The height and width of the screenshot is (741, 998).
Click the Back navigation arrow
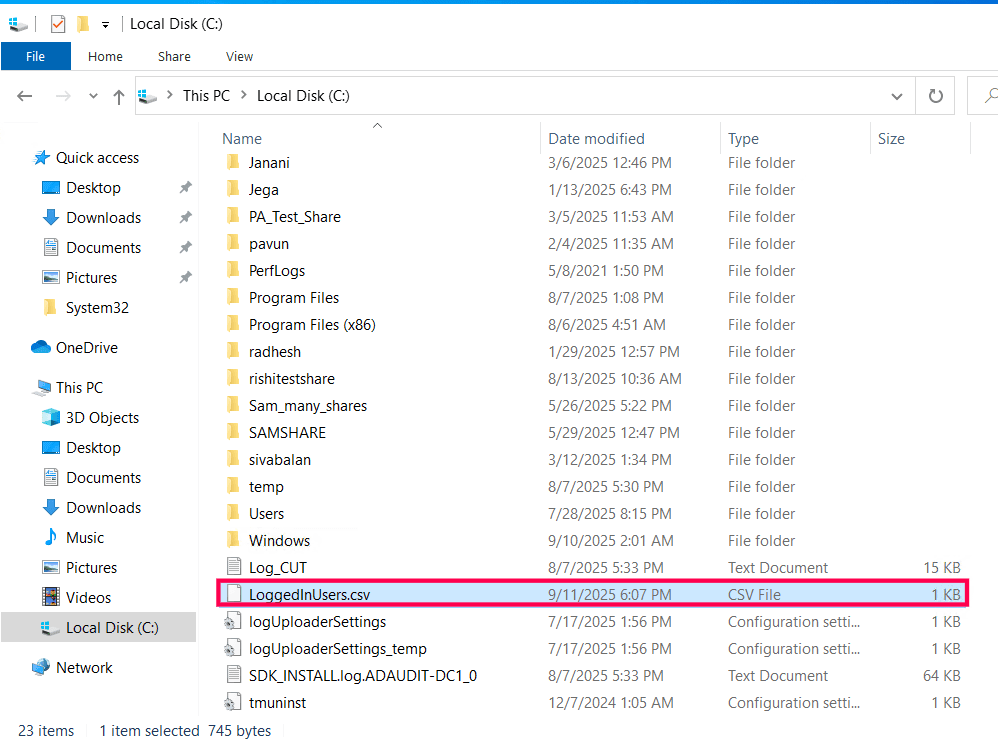coord(24,95)
